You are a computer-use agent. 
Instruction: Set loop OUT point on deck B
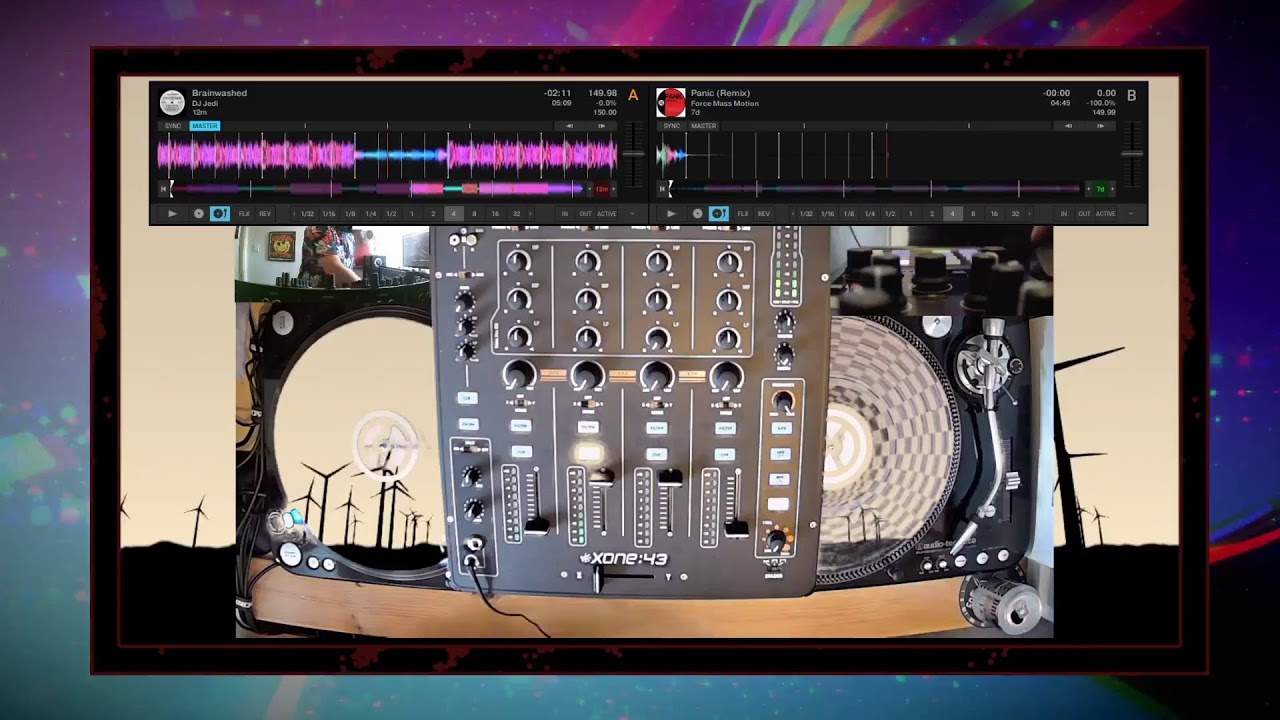[1085, 214]
